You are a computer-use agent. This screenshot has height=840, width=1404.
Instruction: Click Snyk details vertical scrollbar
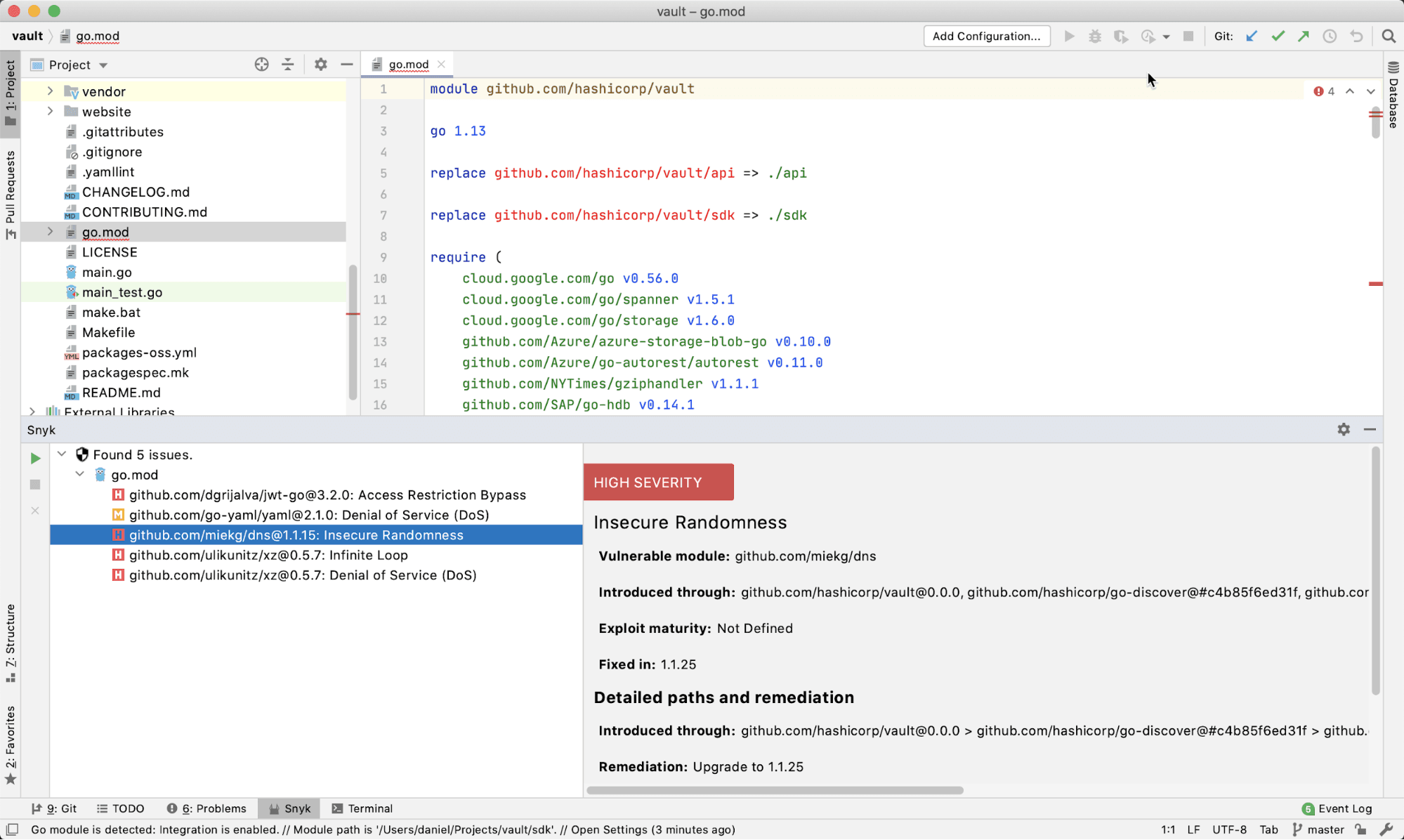pos(1375,570)
